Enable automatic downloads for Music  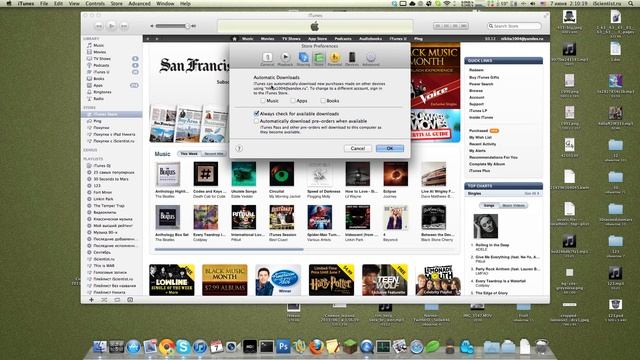263,100
